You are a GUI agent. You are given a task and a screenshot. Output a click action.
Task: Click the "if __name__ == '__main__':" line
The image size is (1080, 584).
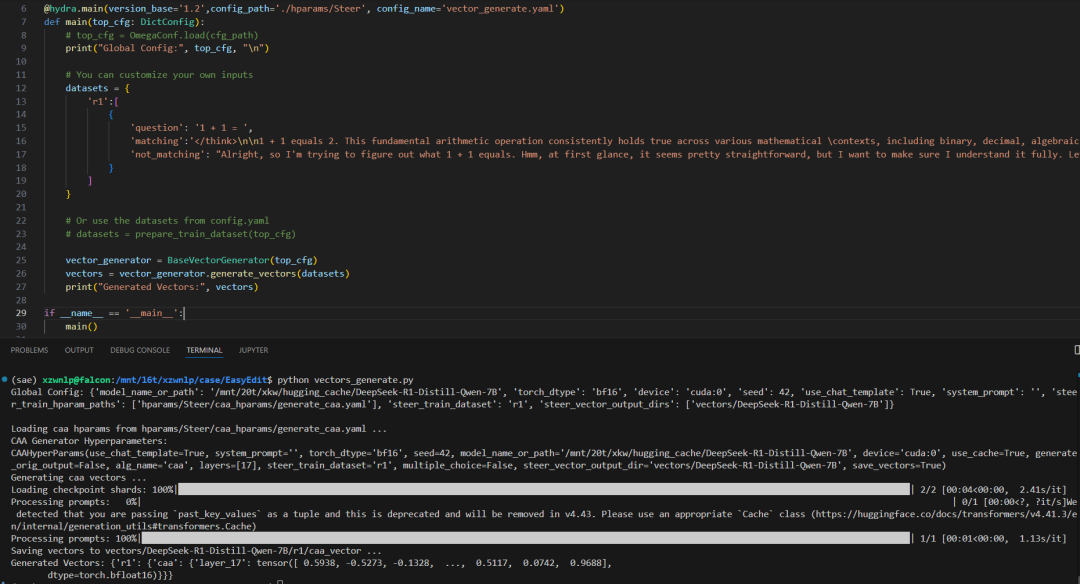(114, 313)
